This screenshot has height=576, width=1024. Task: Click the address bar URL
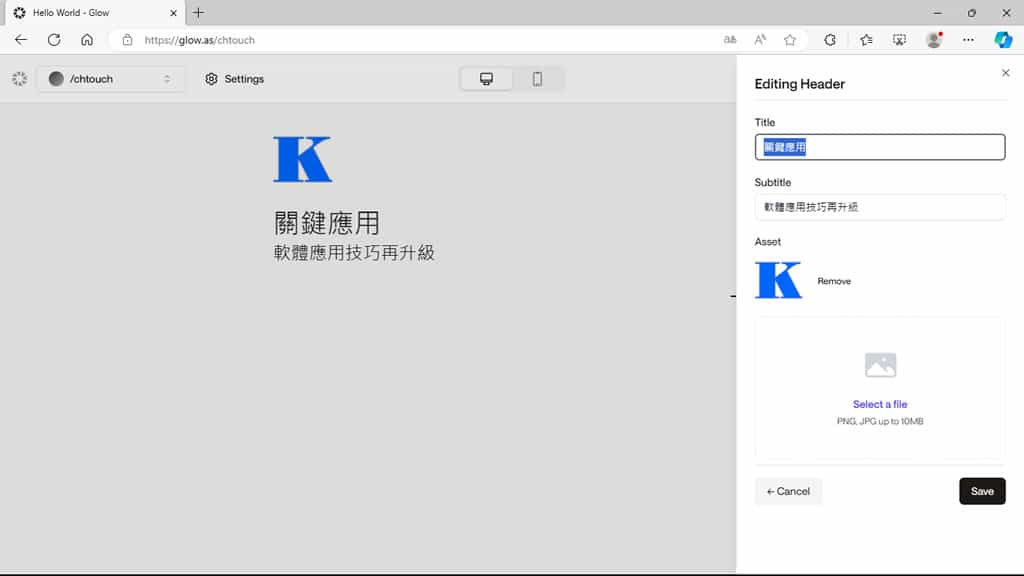click(200, 40)
